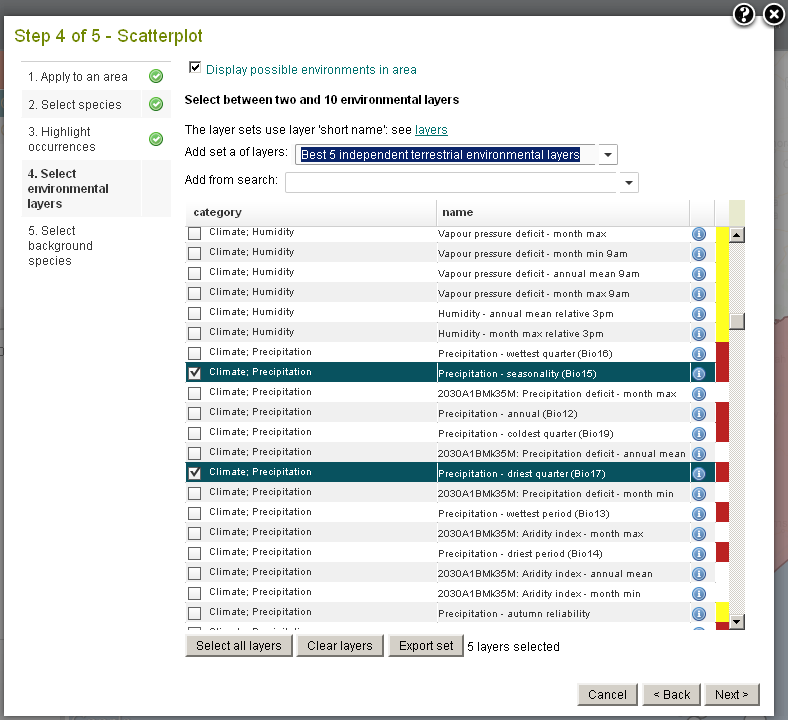Viewport: 788px width, 720px height.
Task: Open info for Aridity index - annual mean
Action: (699, 574)
